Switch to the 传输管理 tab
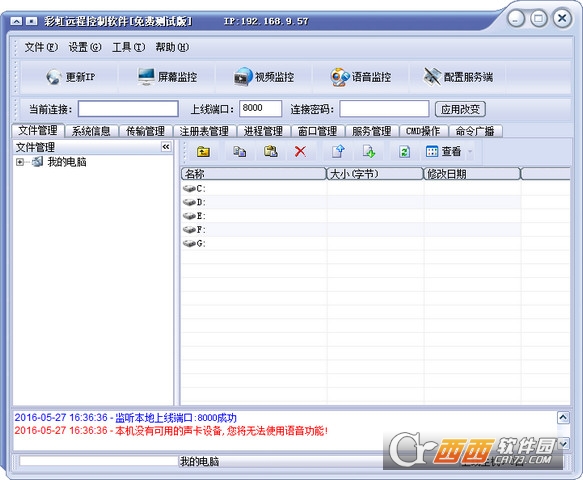The height and width of the screenshot is (480, 583). 145,131
